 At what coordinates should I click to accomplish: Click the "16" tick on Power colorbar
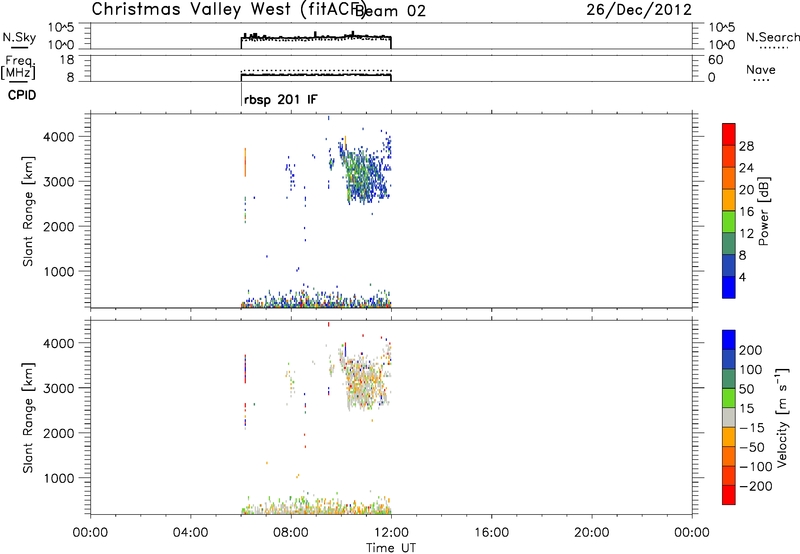coord(746,212)
